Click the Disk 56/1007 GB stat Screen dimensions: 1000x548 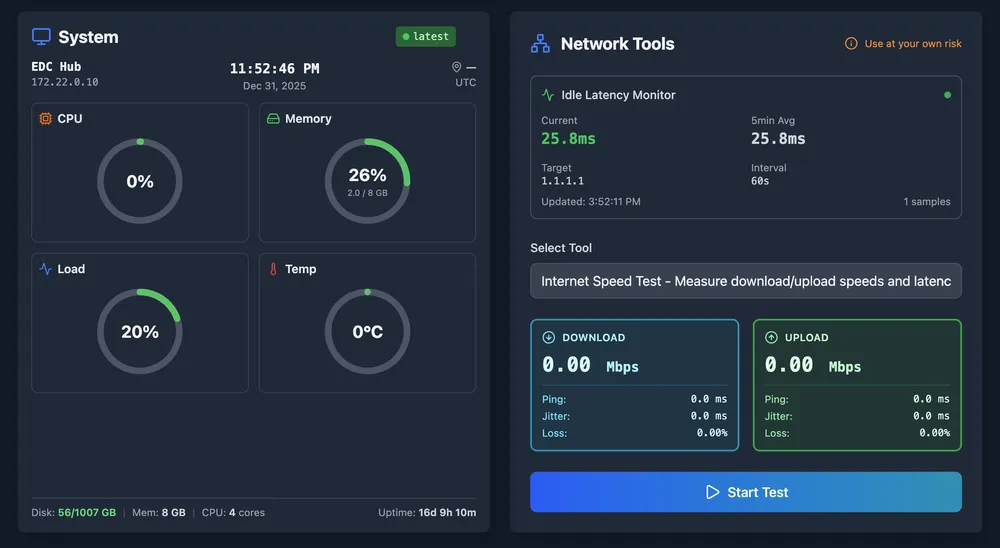click(74, 512)
